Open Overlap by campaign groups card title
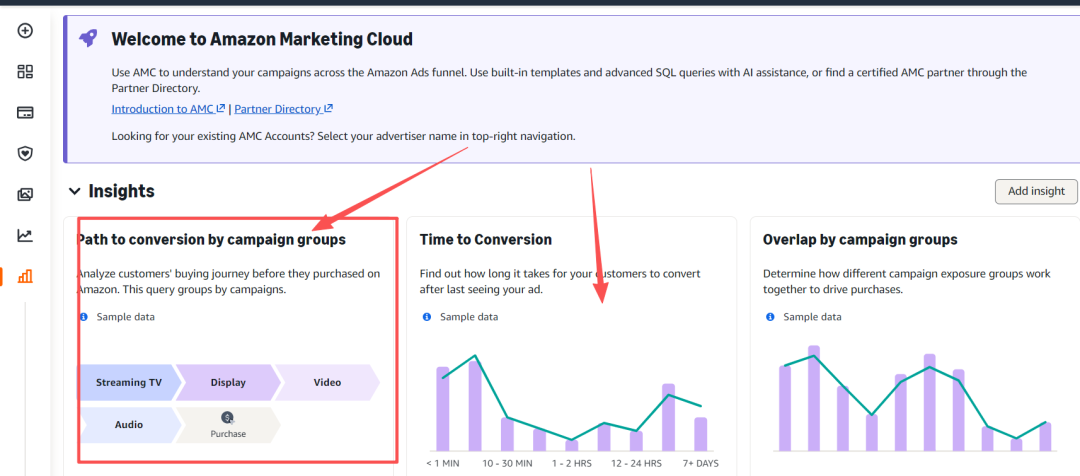The width and height of the screenshot is (1080, 476). (859, 240)
